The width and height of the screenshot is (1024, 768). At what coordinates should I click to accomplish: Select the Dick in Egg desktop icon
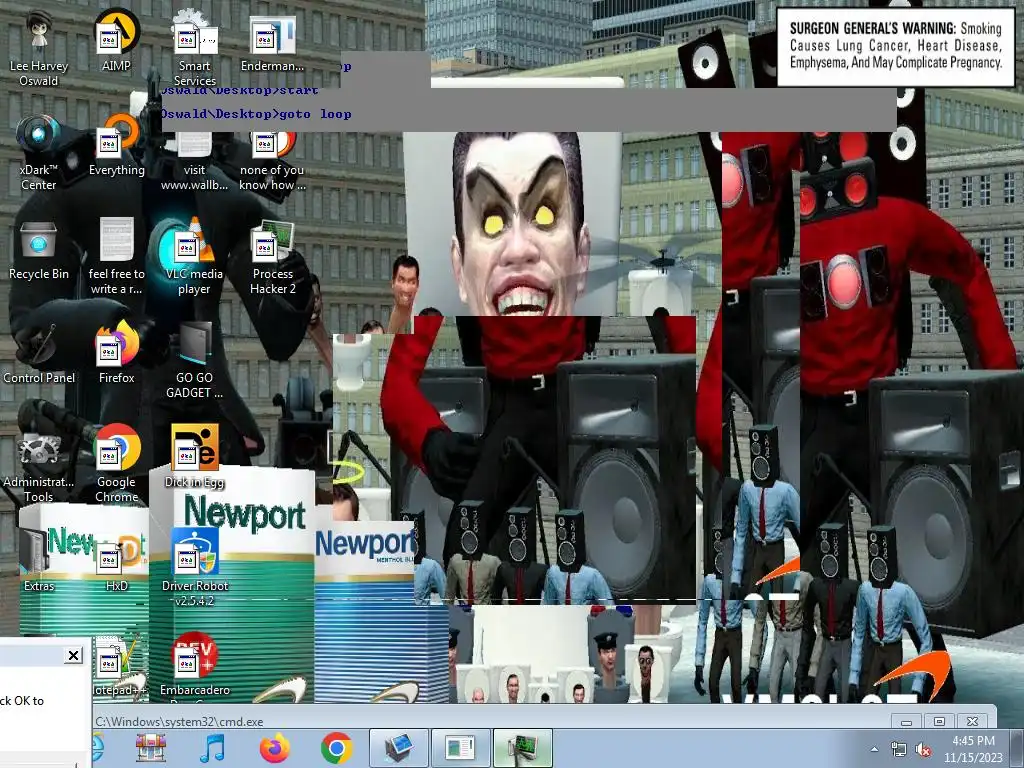click(x=195, y=456)
